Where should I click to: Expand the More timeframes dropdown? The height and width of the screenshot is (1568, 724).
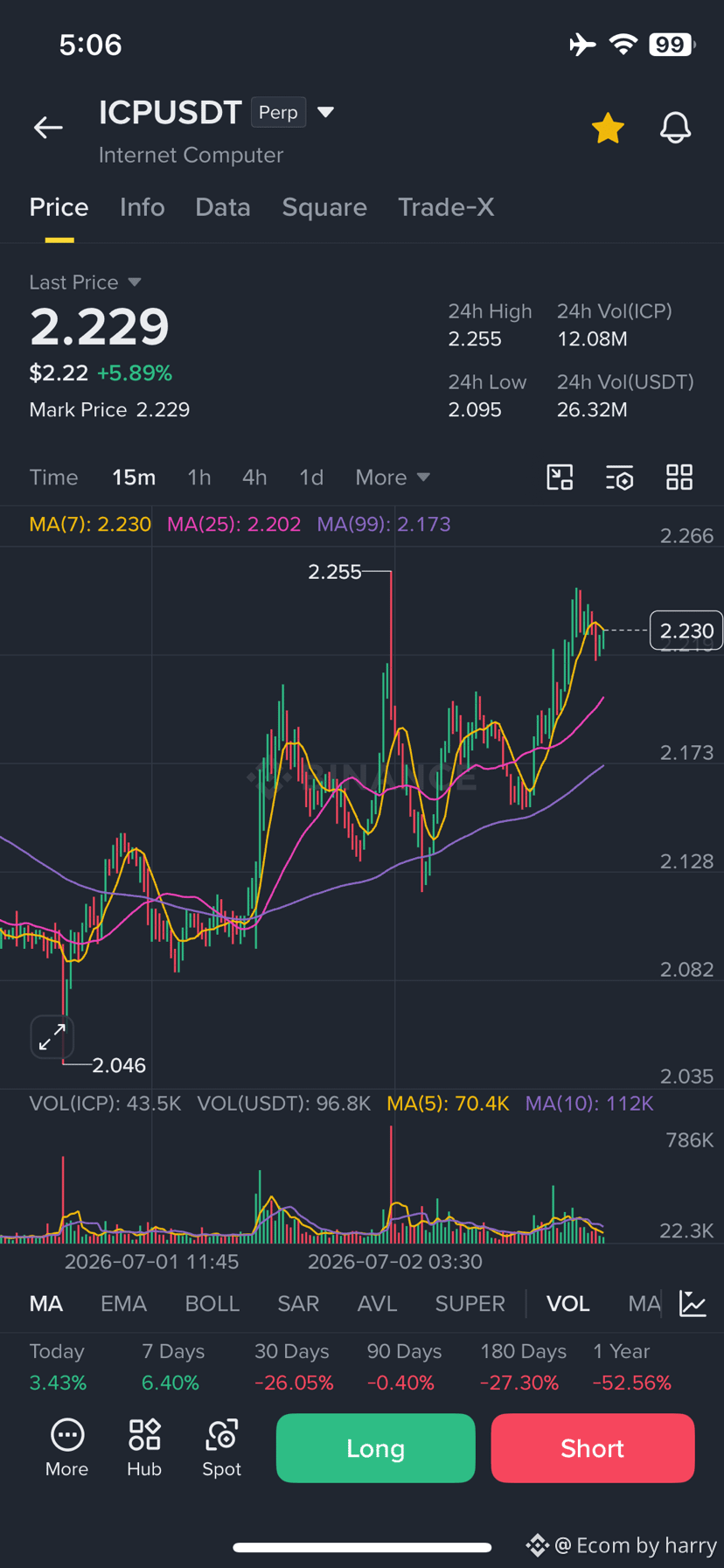click(393, 477)
